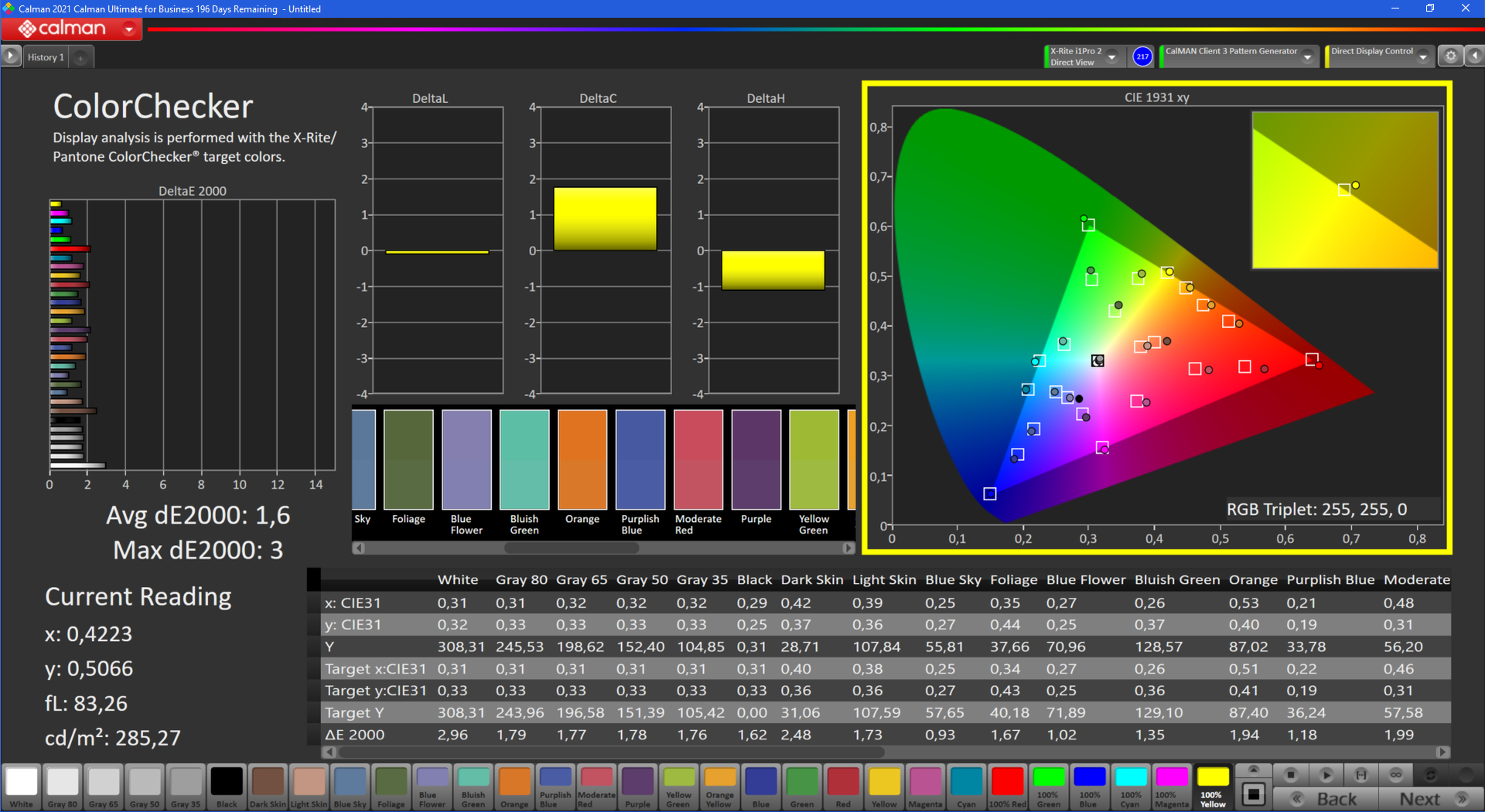This screenshot has width=1485, height=812.
Task: Select the White patch swatch
Action: (22, 786)
